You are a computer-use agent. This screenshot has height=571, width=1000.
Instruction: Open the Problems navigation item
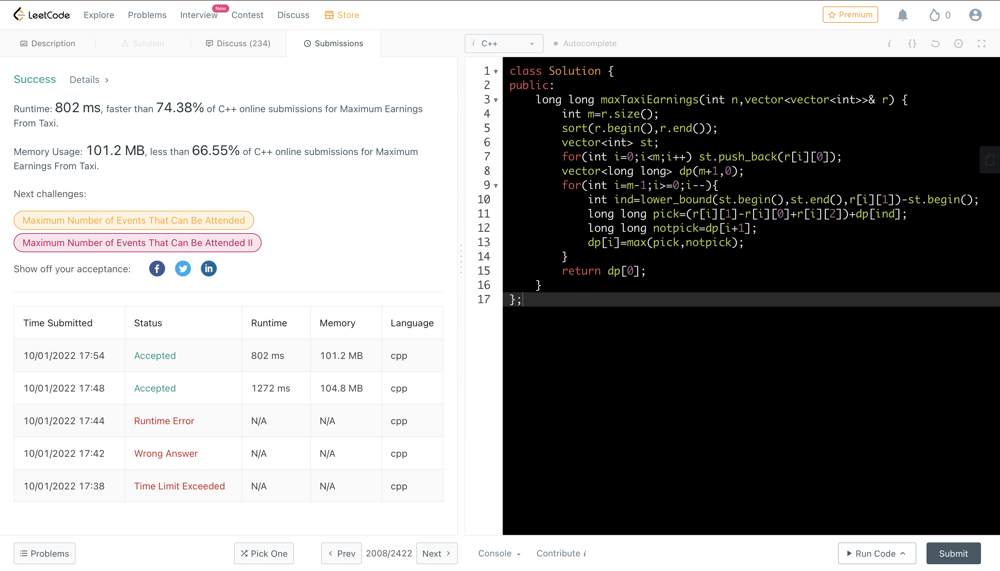(147, 15)
